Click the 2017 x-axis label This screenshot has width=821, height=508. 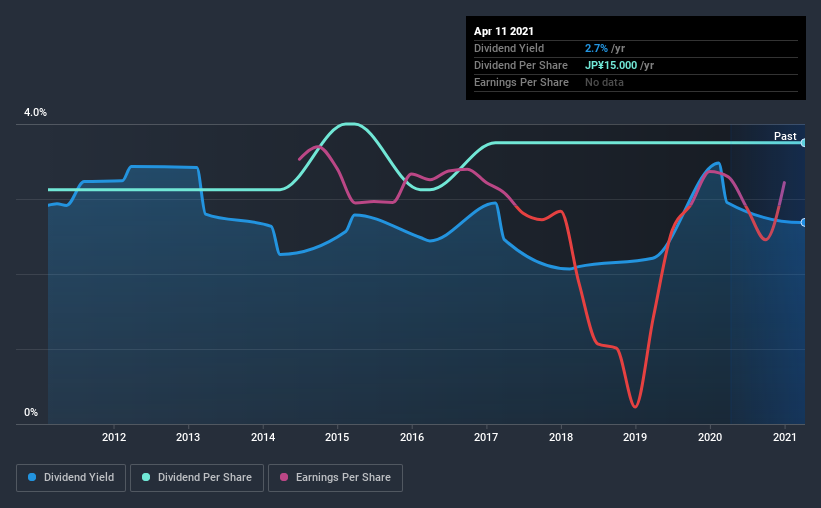(486, 437)
